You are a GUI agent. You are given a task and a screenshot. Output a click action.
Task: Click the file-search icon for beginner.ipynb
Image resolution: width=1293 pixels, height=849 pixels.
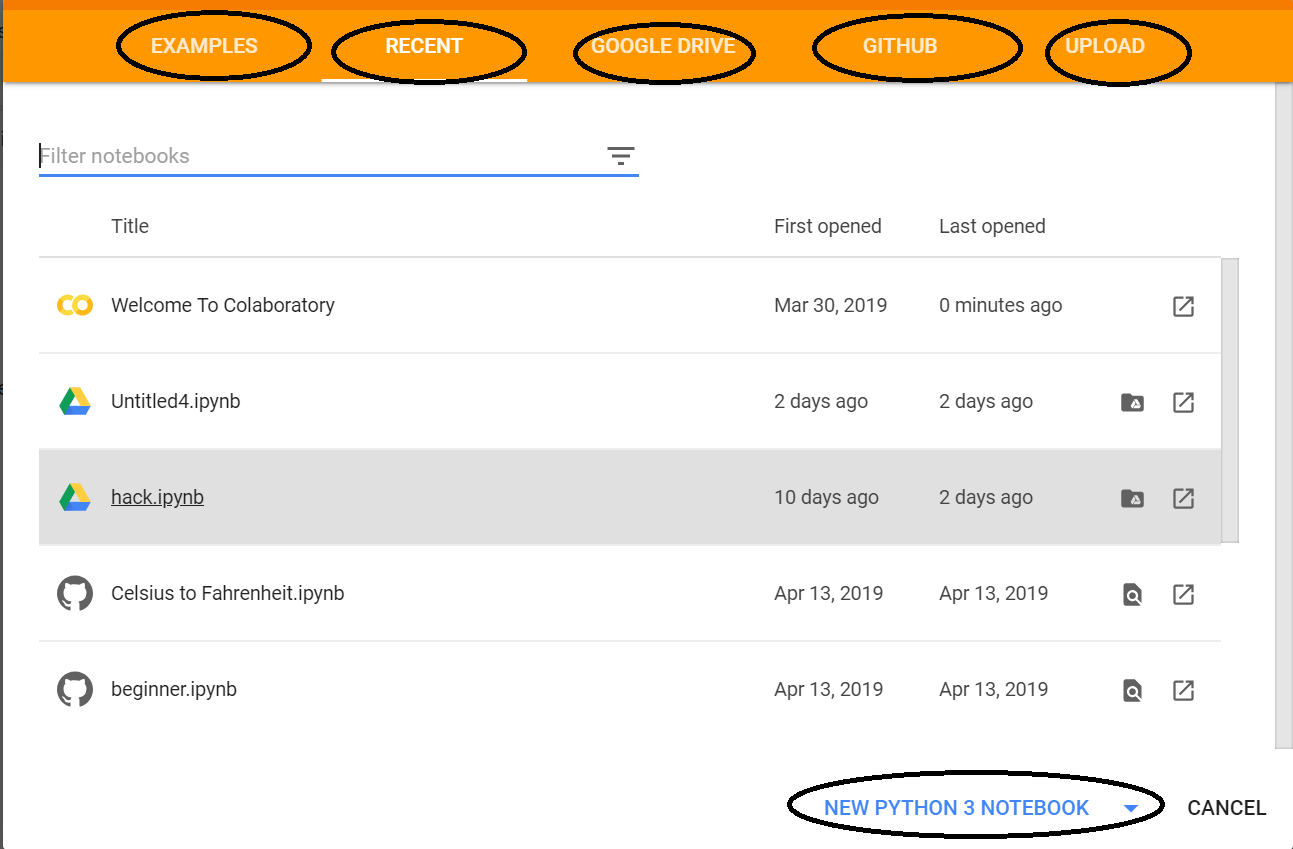[1132, 691]
